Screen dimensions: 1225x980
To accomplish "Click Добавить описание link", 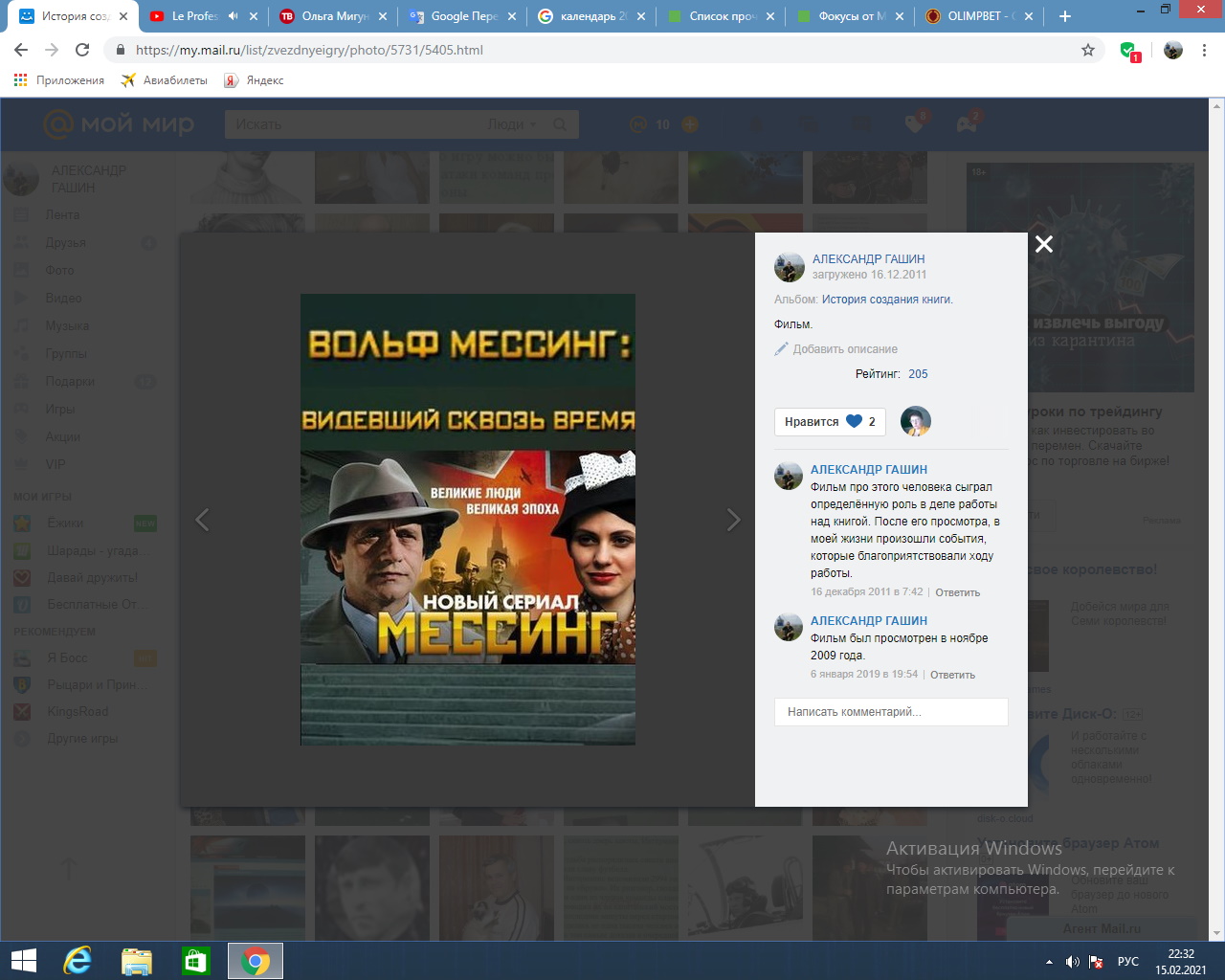I will [845, 349].
